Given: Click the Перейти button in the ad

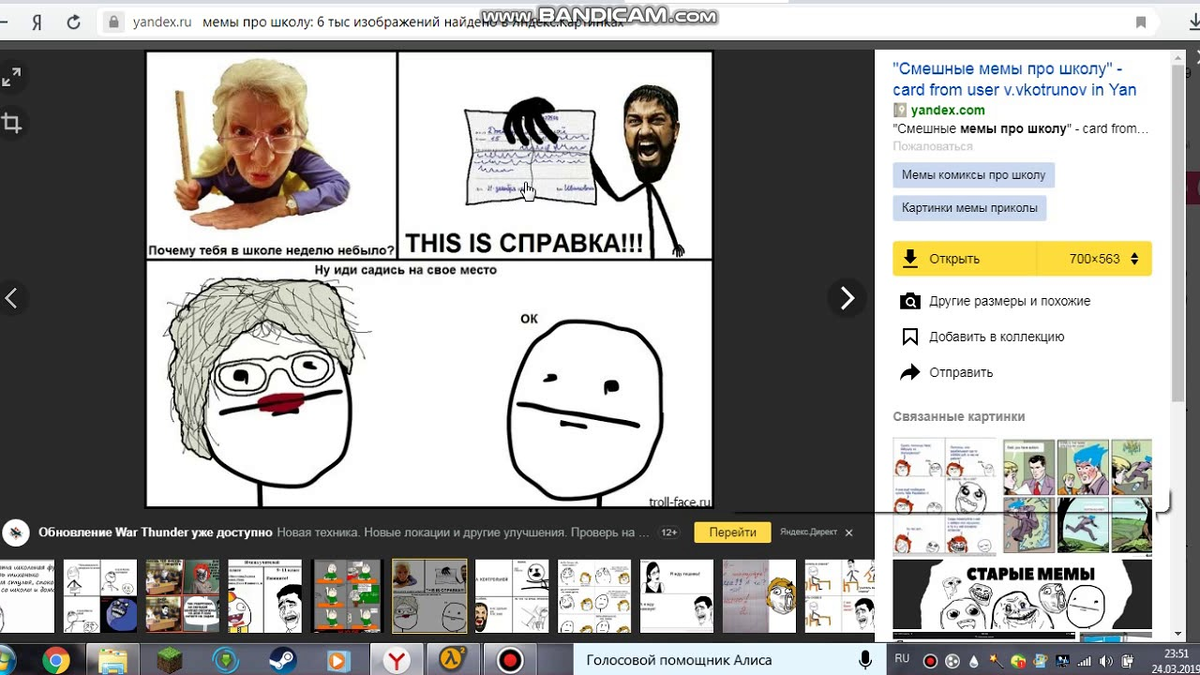Looking at the screenshot, I should click(x=732, y=533).
